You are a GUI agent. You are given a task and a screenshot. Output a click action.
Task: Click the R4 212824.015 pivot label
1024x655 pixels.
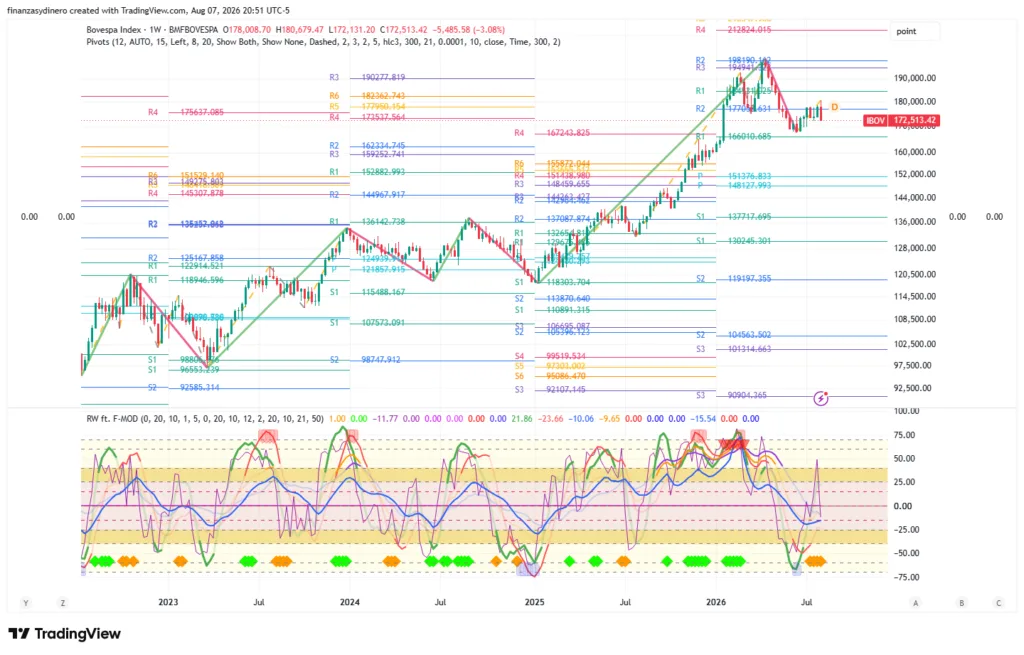click(733, 30)
